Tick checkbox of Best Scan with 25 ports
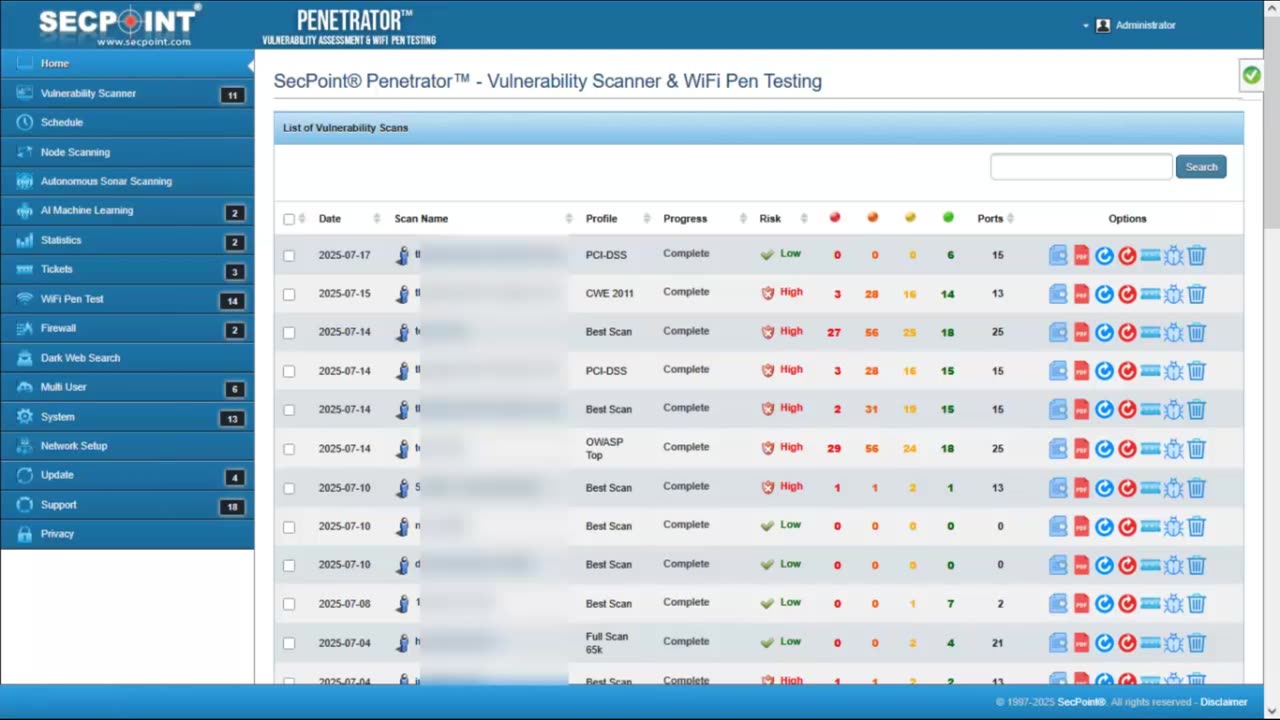This screenshot has height=720, width=1280. (289, 333)
